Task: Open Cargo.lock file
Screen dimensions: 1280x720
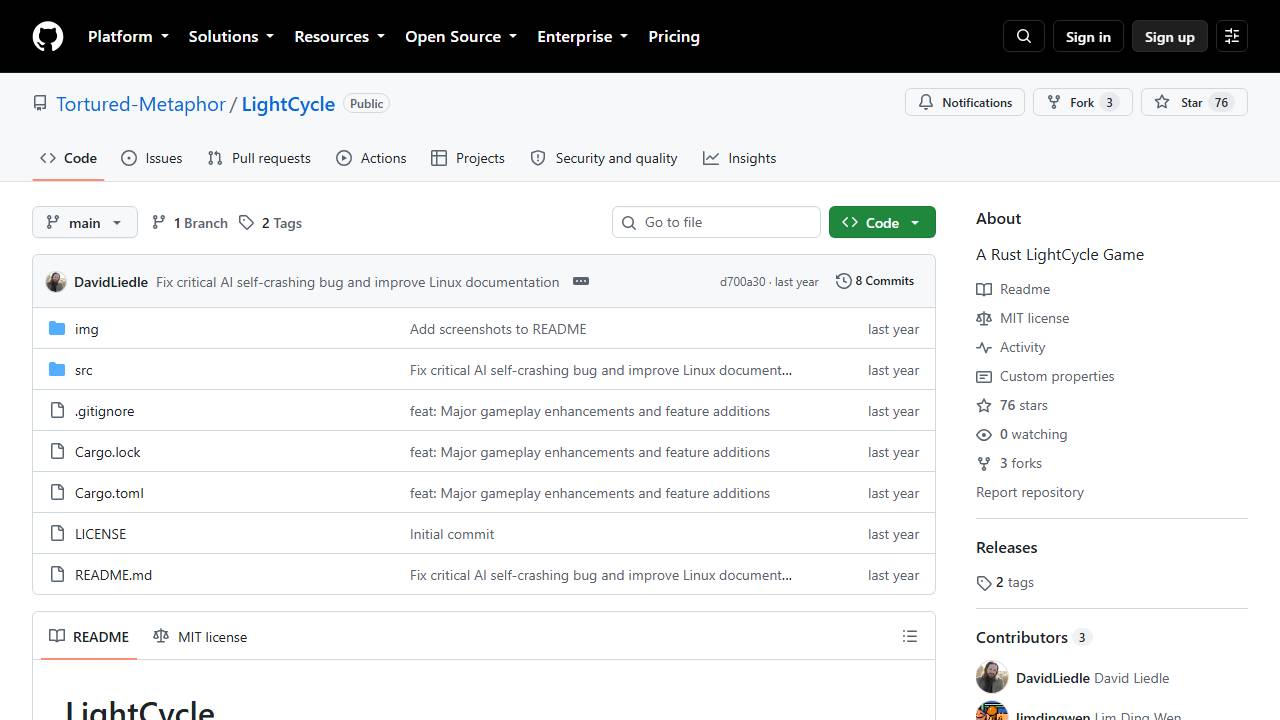Action: click(x=107, y=452)
